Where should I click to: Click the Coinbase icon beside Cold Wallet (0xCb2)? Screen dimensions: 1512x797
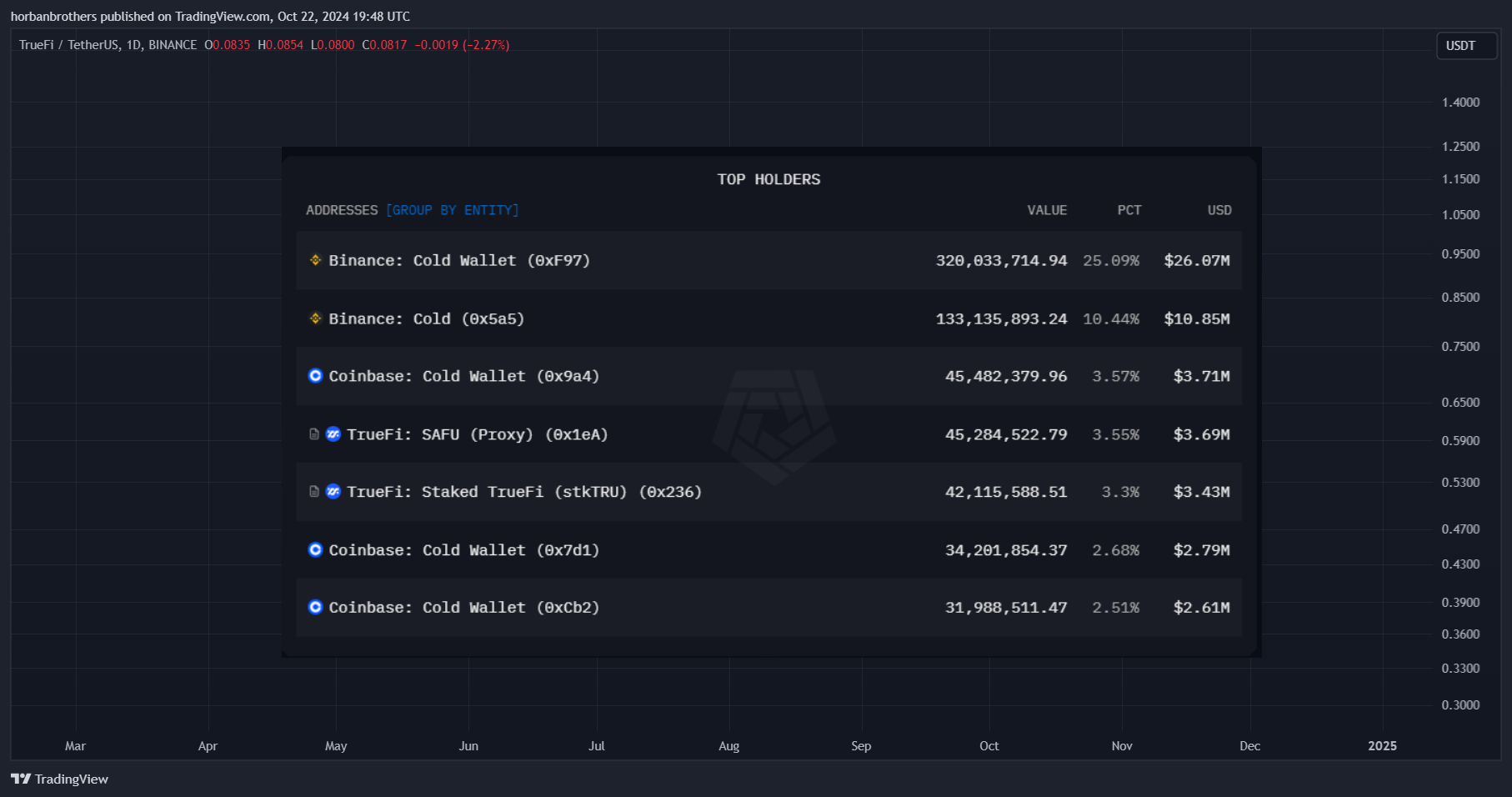tap(315, 608)
